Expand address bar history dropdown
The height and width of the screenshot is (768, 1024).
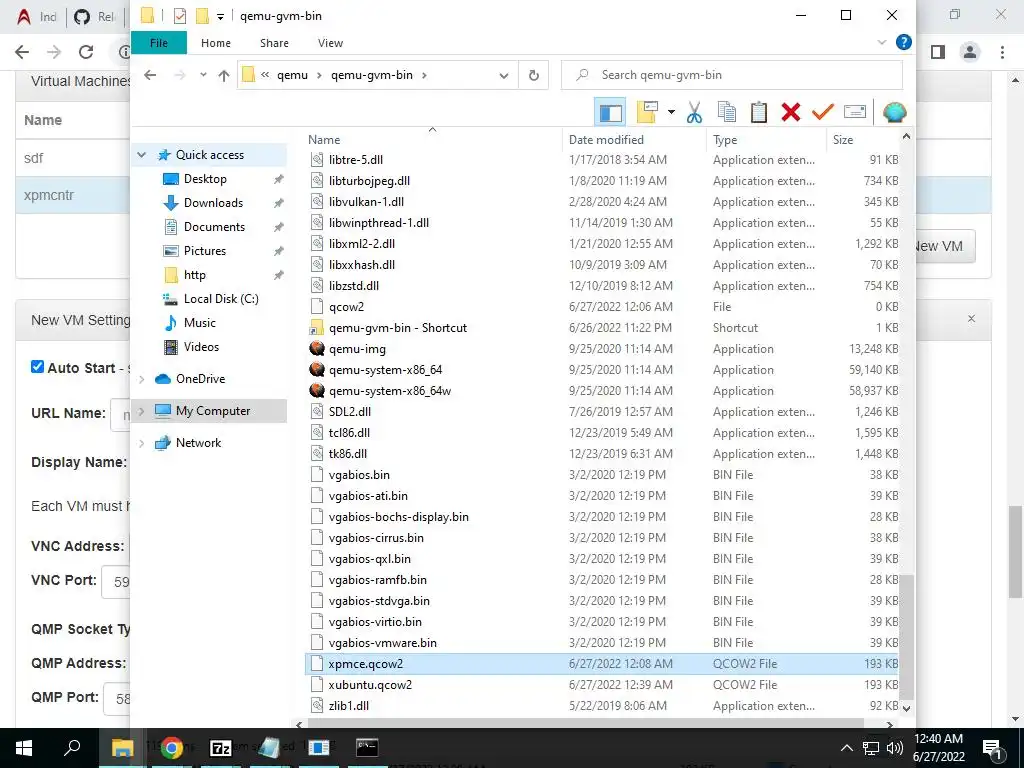pyautogui.click(x=504, y=76)
